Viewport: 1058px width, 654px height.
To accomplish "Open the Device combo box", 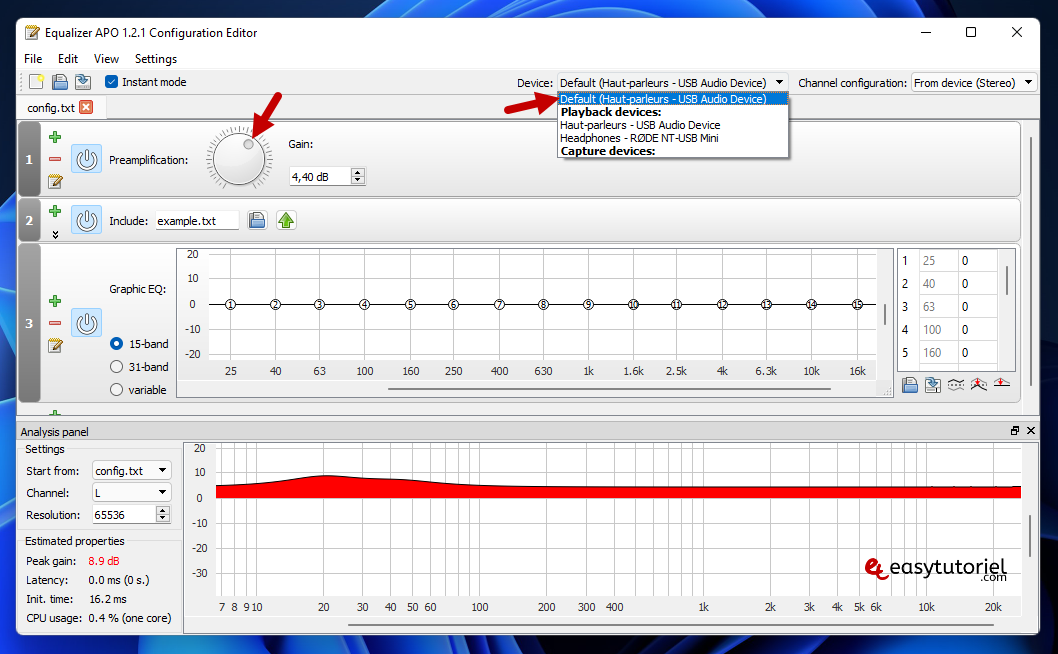I will pyautogui.click(x=672, y=82).
